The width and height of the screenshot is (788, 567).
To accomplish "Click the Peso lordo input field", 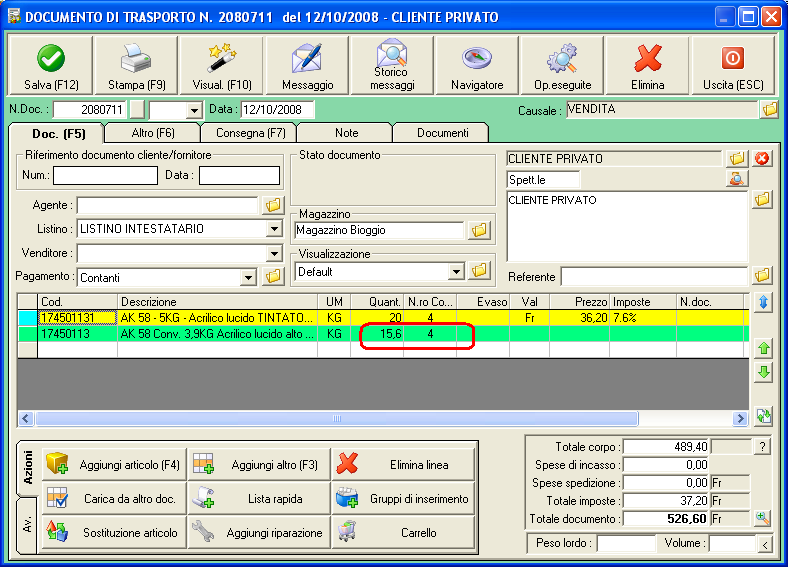I will [x=626, y=543].
